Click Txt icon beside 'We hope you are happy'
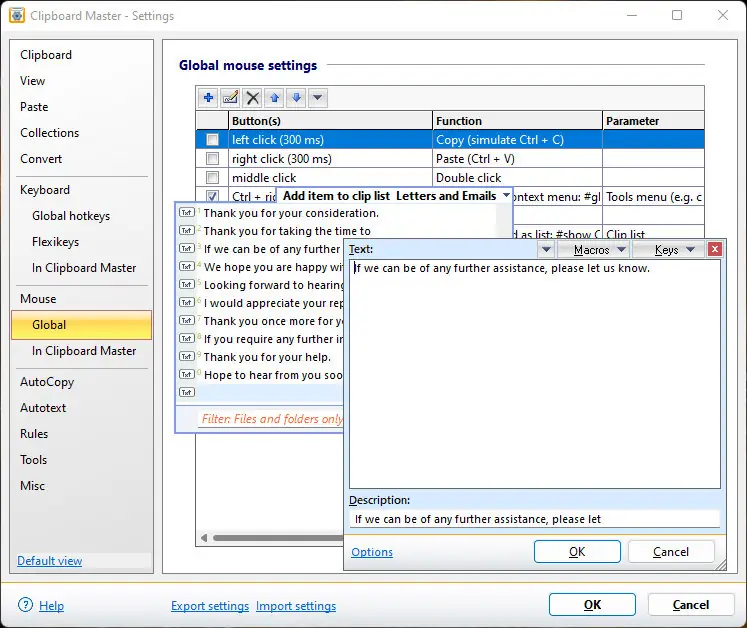 186,266
